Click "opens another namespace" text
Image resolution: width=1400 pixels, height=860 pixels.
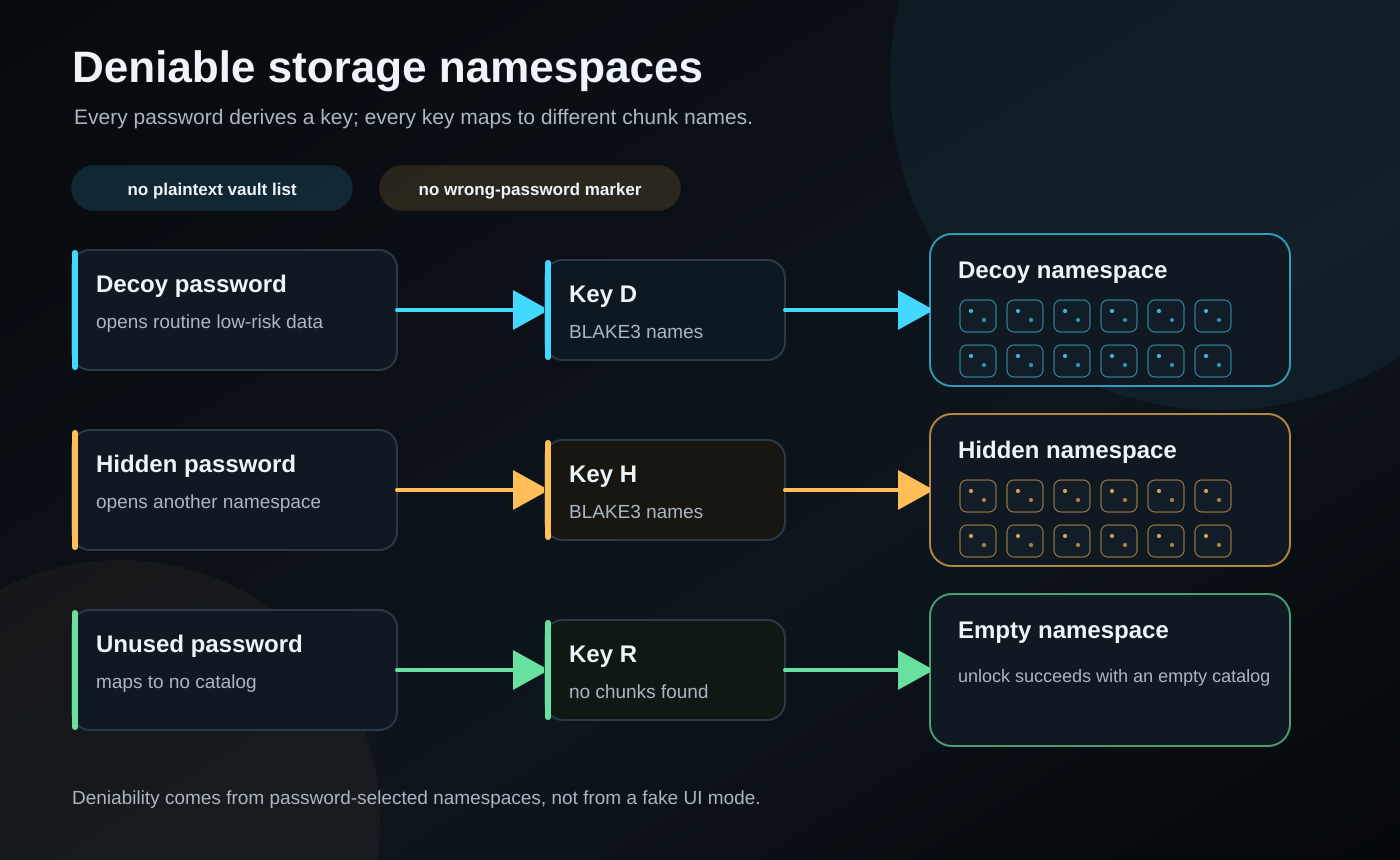click(208, 502)
